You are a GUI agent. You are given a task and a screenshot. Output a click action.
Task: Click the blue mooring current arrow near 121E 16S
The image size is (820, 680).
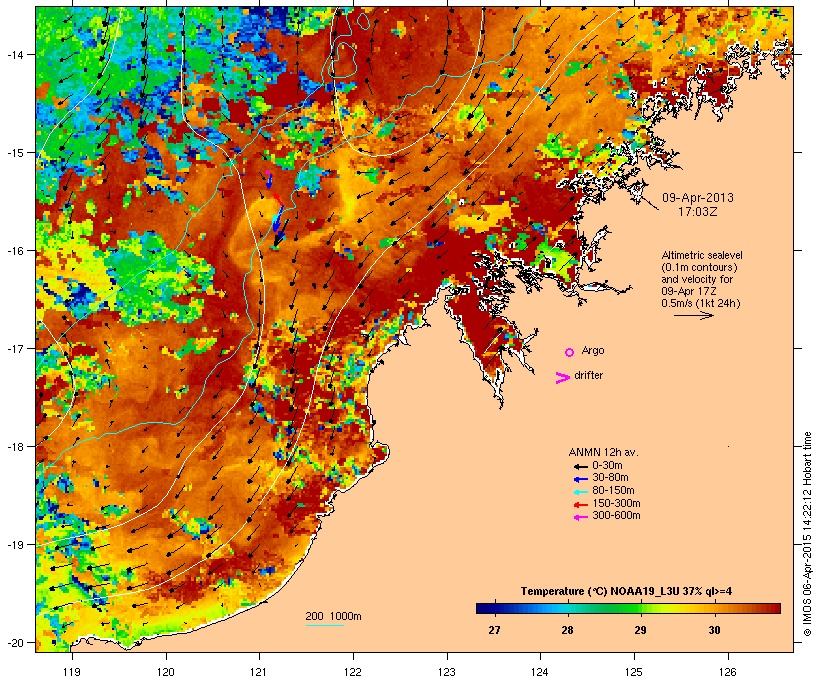[x=278, y=220]
